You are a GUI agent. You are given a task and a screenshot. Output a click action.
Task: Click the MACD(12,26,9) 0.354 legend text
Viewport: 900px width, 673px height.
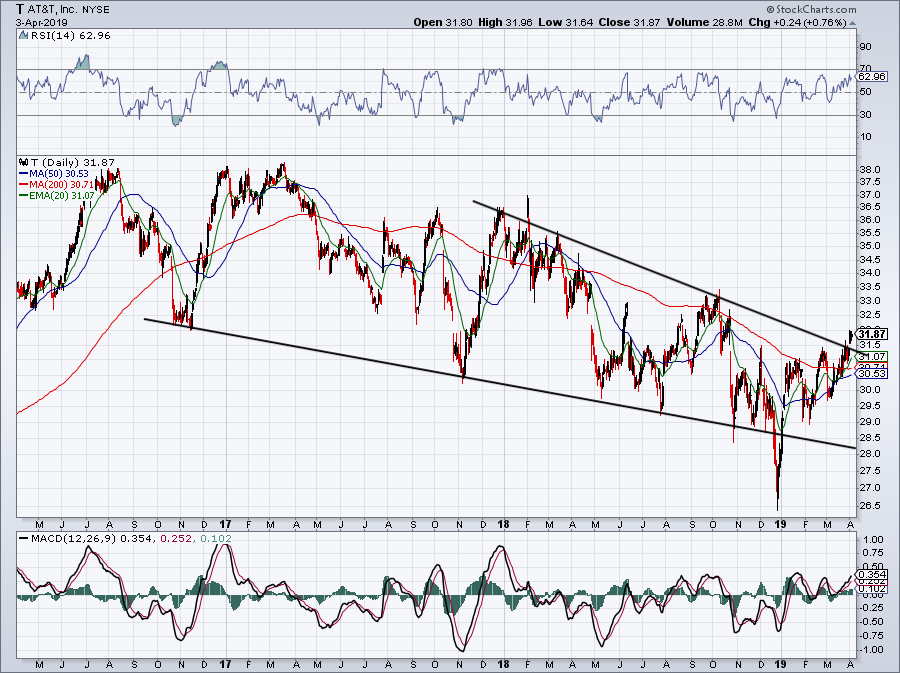click(91, 539)
